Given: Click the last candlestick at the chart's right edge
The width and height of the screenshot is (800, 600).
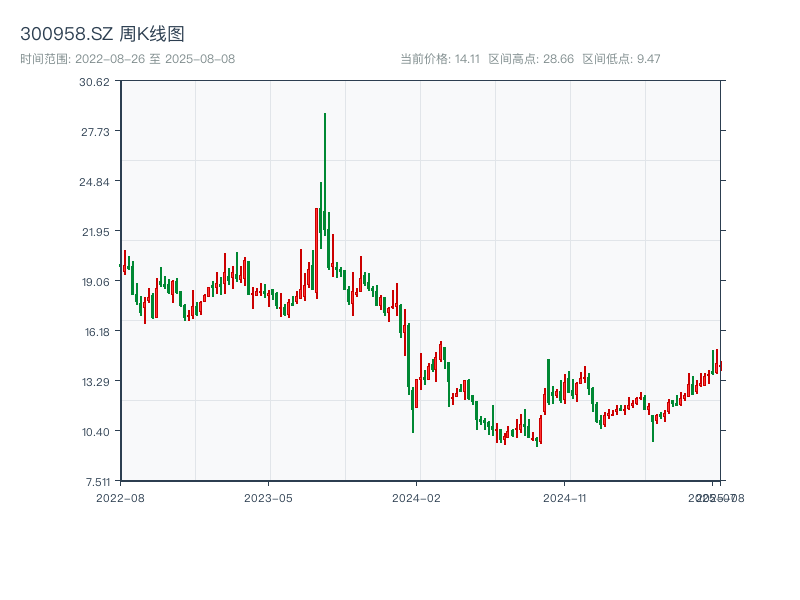Looking at the screenshot, I should [x=720, y=365].
